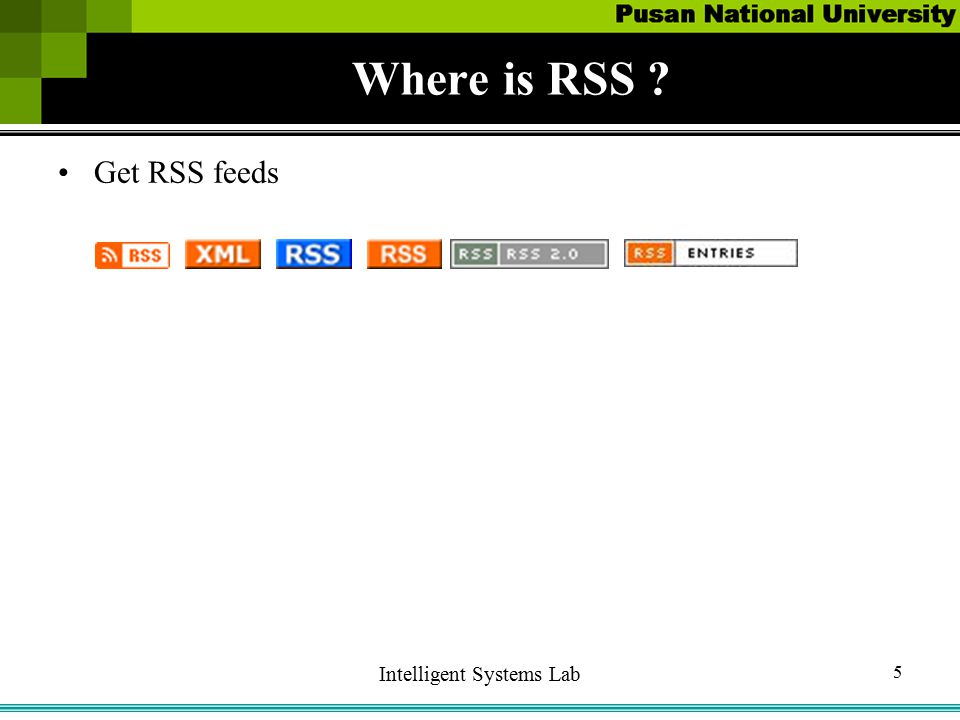Select the 'Get RSS feeds' bullet text
The width and height of the screenshot is (960, 720).
click(186, 173)
